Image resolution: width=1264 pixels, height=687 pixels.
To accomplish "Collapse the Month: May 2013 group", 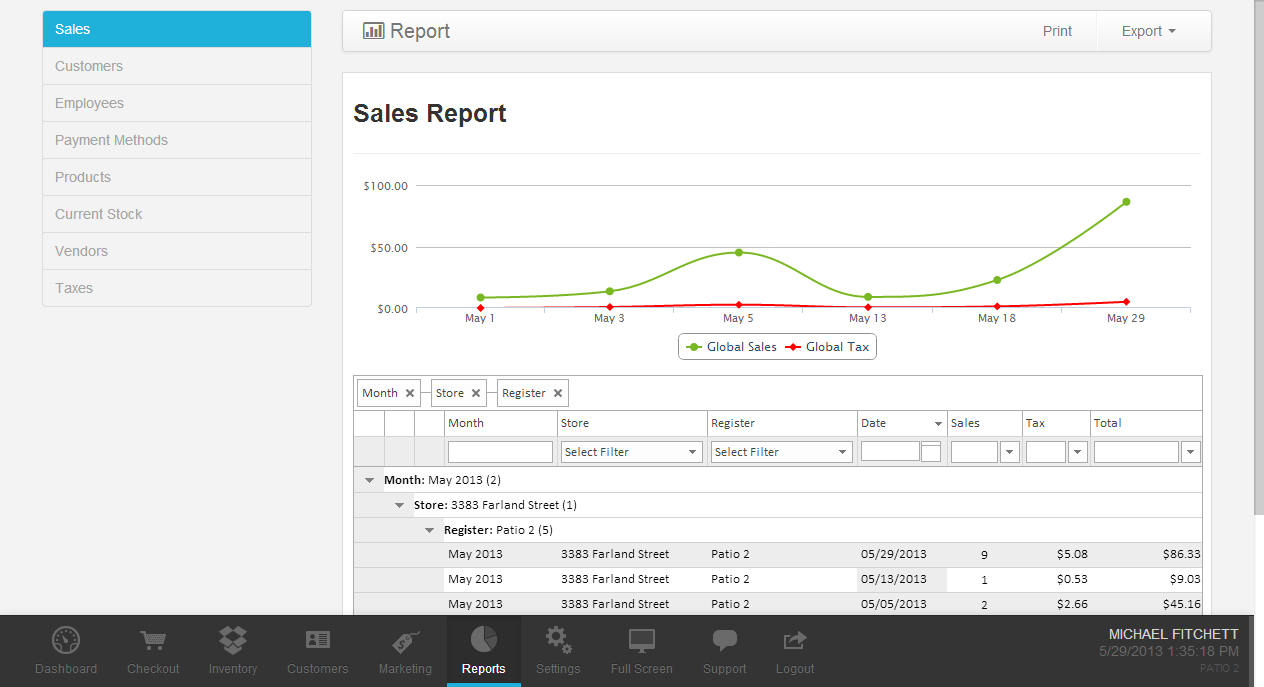I will 371,481.
